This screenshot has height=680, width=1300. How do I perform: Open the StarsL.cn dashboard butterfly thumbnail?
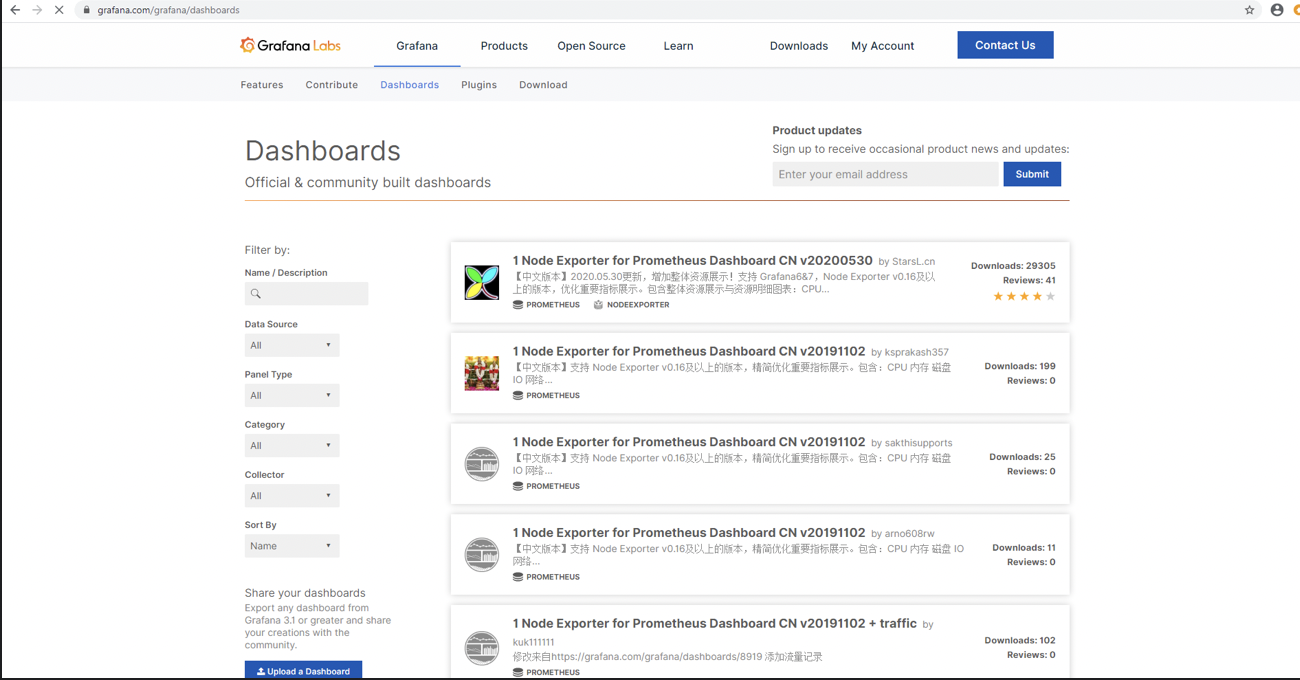click(481, 283)
